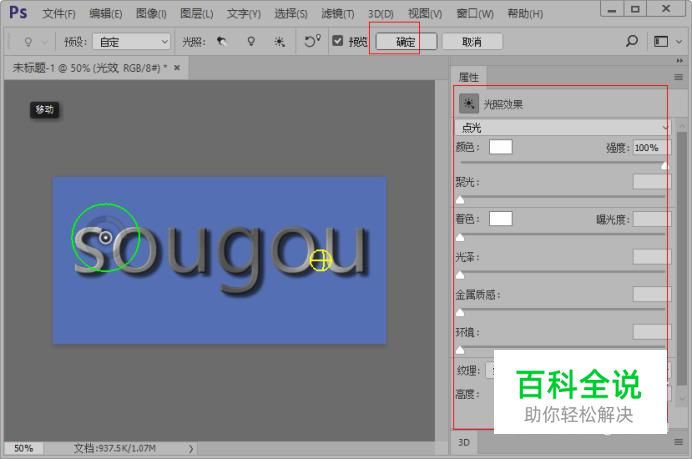Screen dimensions: 692x459
Task: Click the intensity slider handle
Action: 665,166
